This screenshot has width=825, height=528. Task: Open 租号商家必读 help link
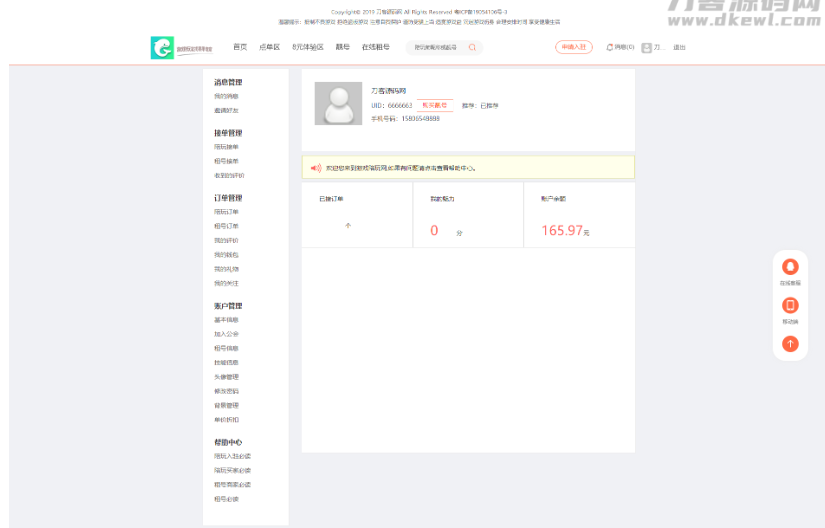point(233,484)
